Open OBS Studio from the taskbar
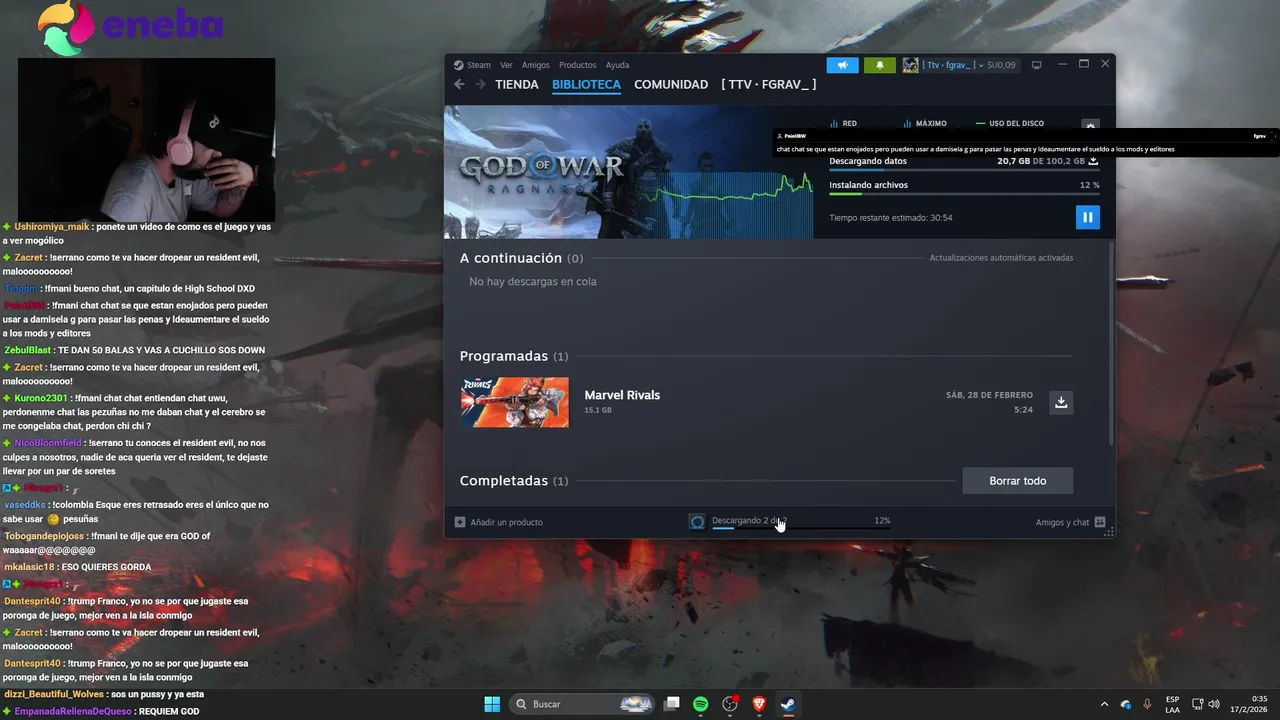1280x720 pixels. (x=730, y=704)
